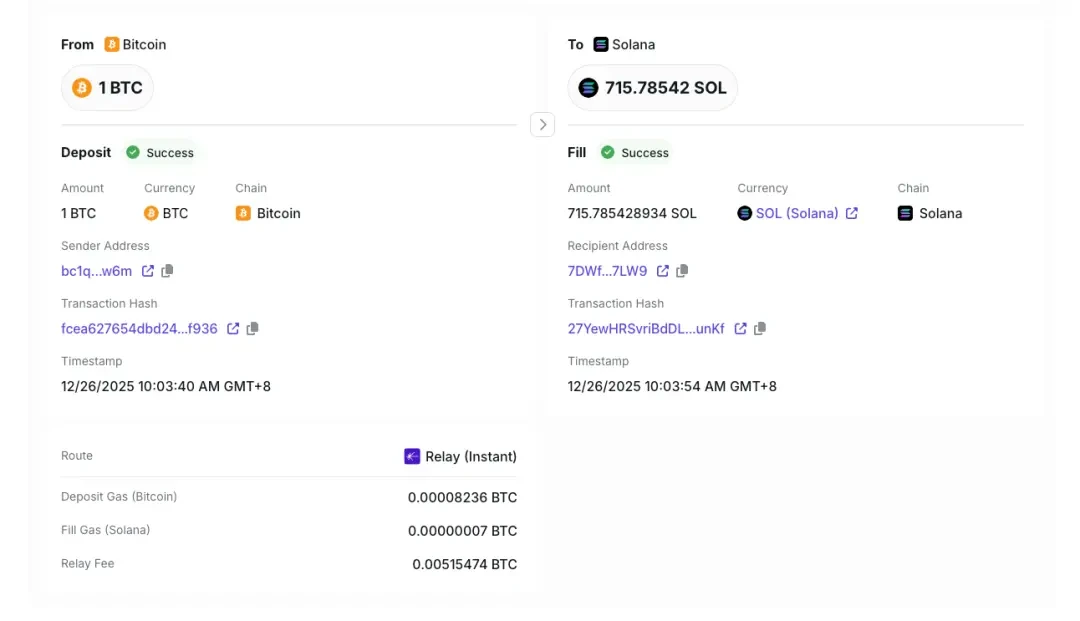Open the bc1q...w6m sender address link
1080x621 pixels.
pyautogui.click(x=97, y=271)
